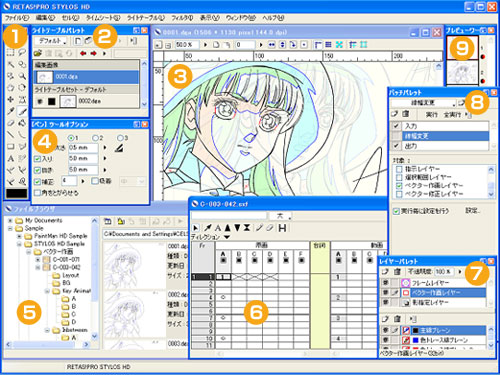500x375 pixels.
Task: Expand the My Documents tree node
Action: (x=10, y=220)
